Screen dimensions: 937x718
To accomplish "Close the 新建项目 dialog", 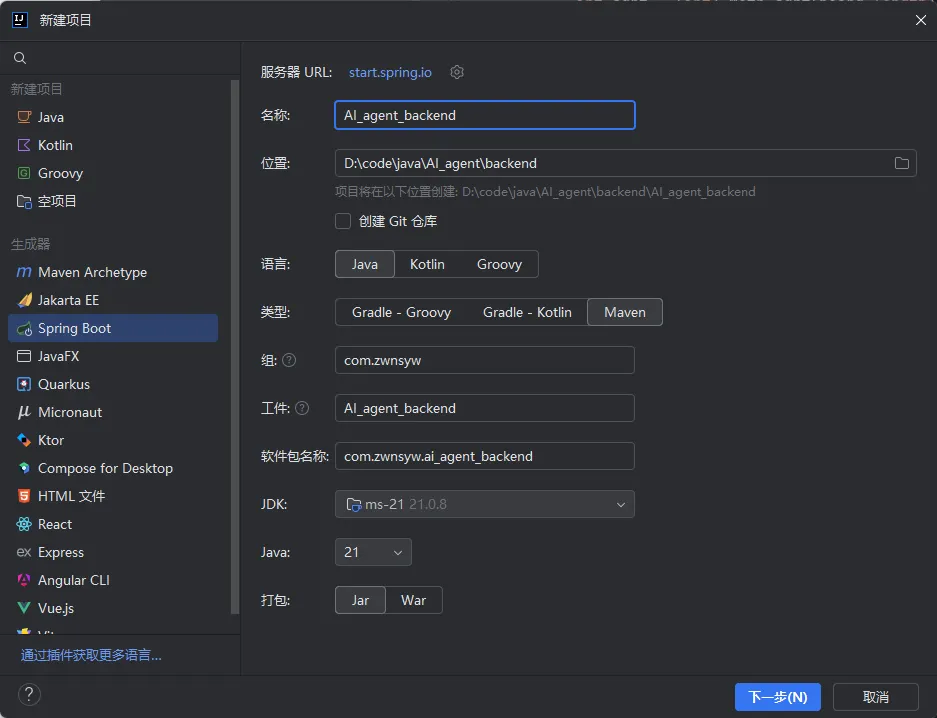I will point(921,20).
